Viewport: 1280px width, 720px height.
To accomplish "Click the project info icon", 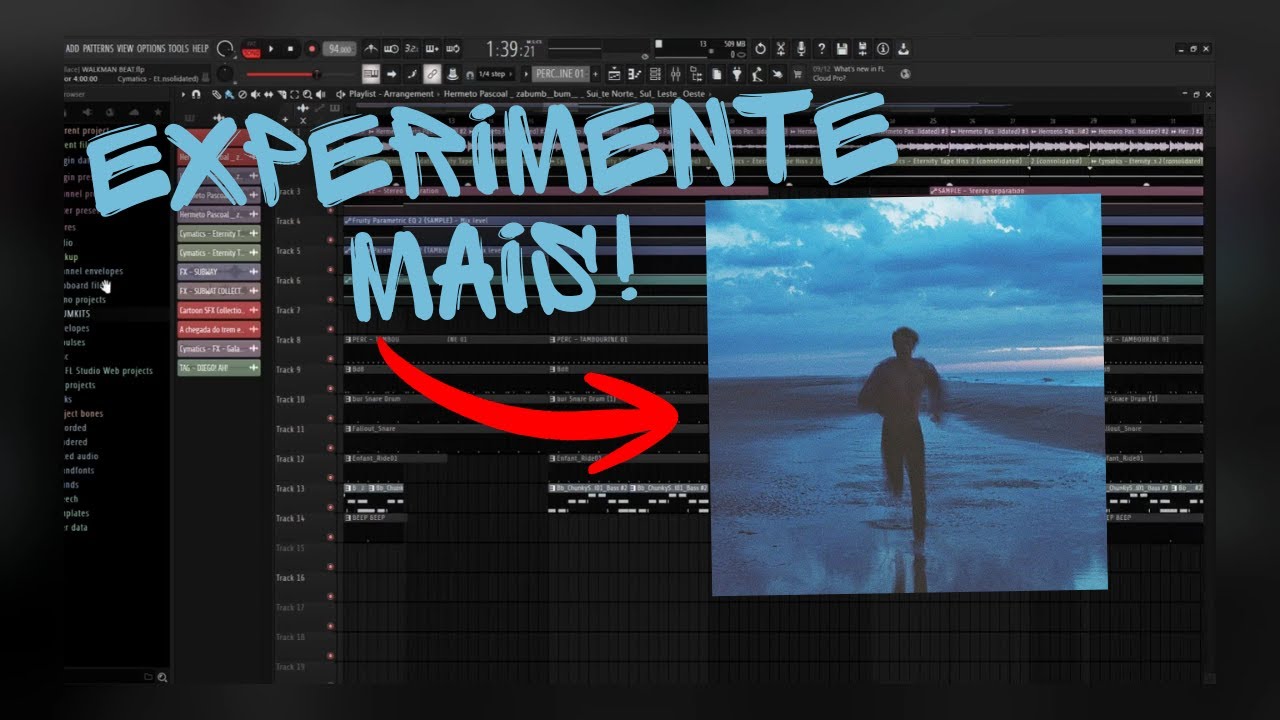I will (x=883, y=49).
